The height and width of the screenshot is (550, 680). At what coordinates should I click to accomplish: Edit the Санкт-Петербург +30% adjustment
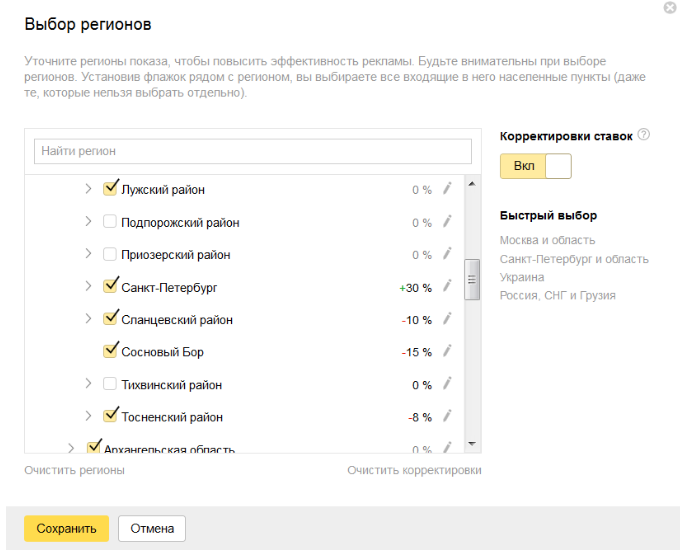[447, 287]
